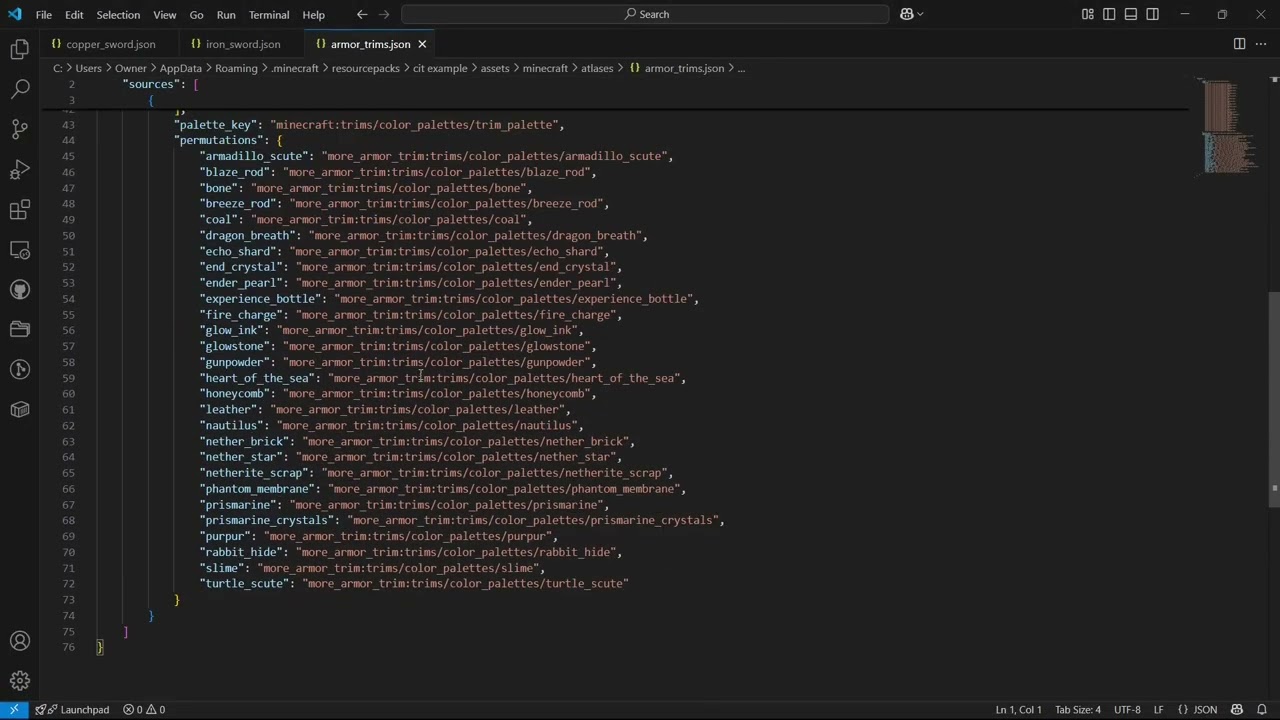
Task: Close the armor_trims.json tab
Action: point(422,44)
